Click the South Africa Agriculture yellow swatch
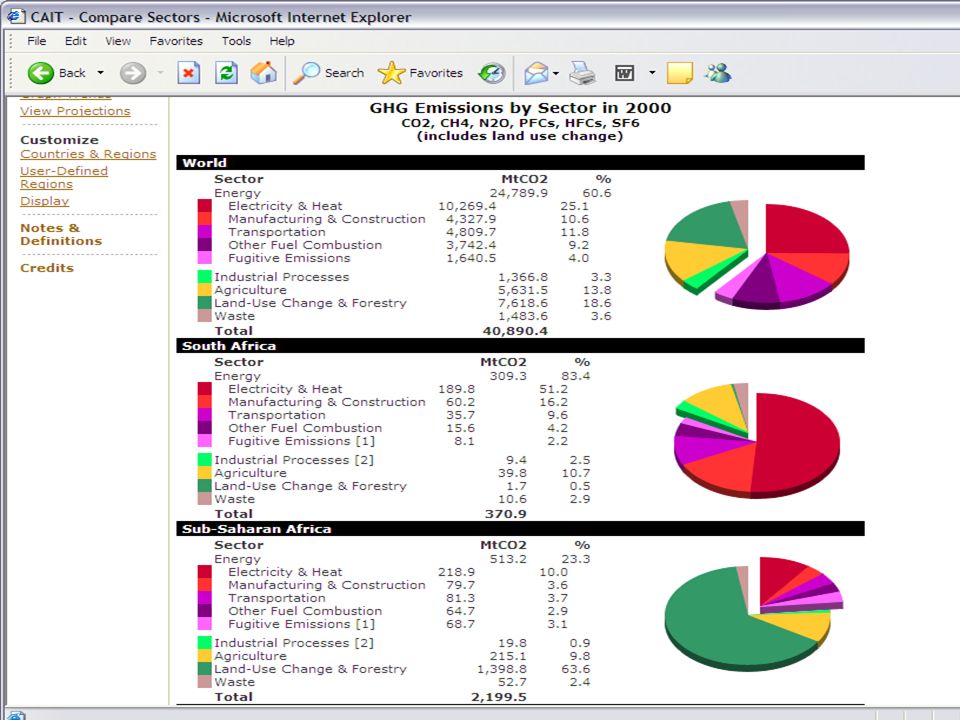Screen dimensions: 960x720 click(x=204, y=473)
